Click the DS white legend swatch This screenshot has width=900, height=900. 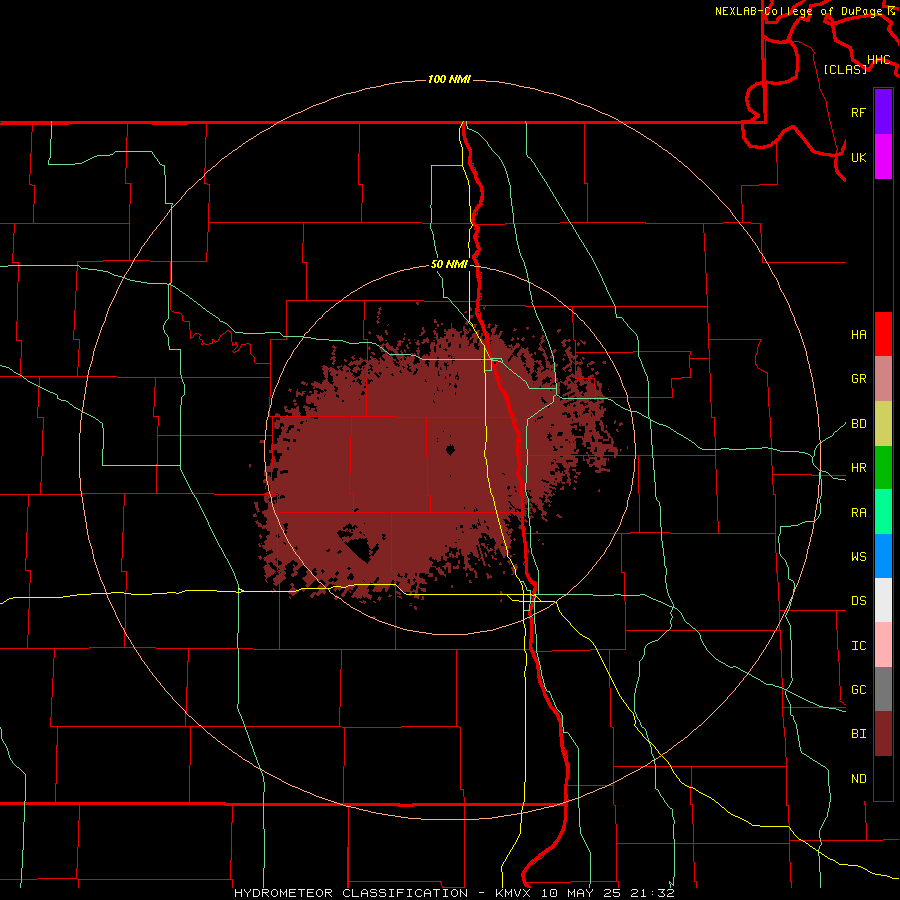tap(883, 600)
